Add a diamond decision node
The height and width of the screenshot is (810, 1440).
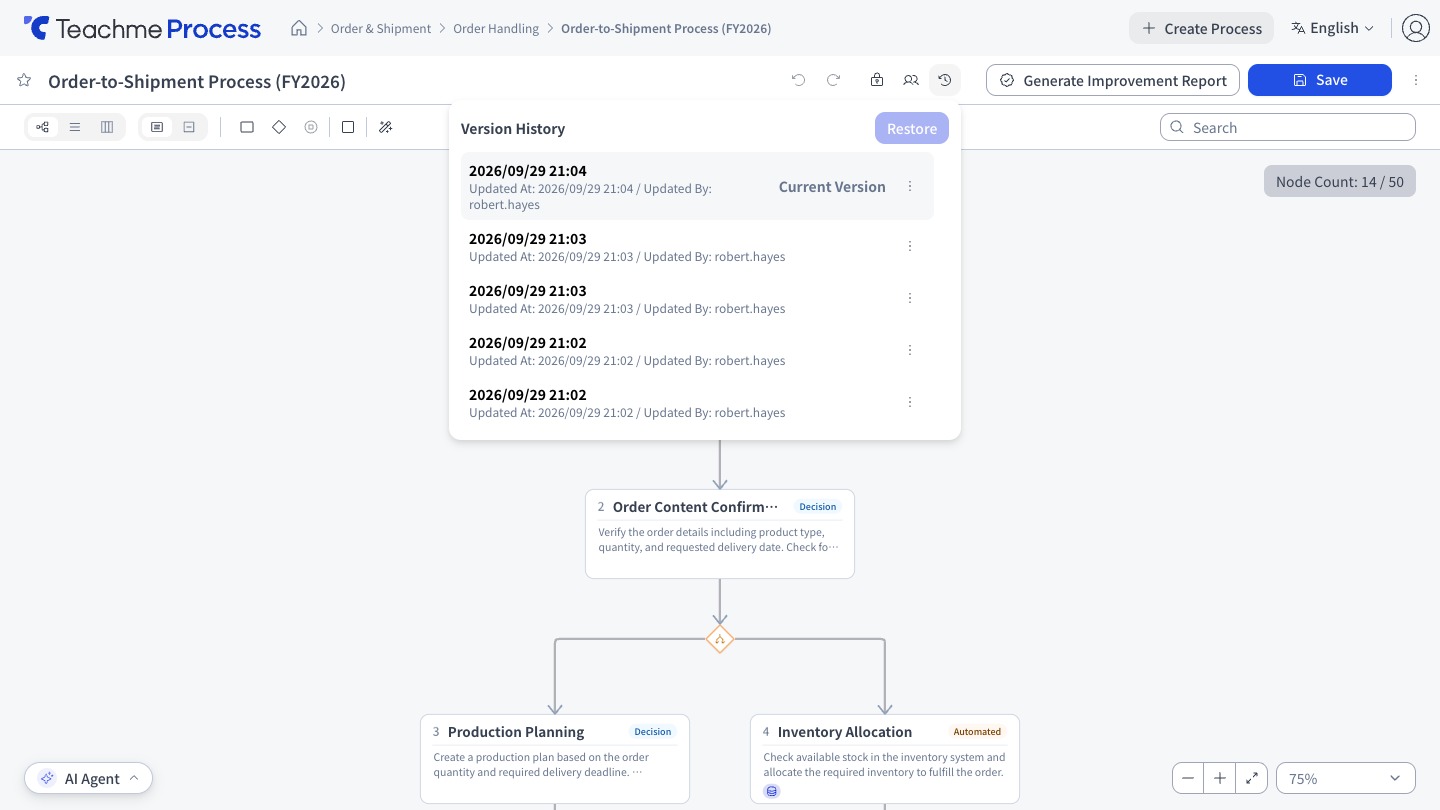point(279,127)
